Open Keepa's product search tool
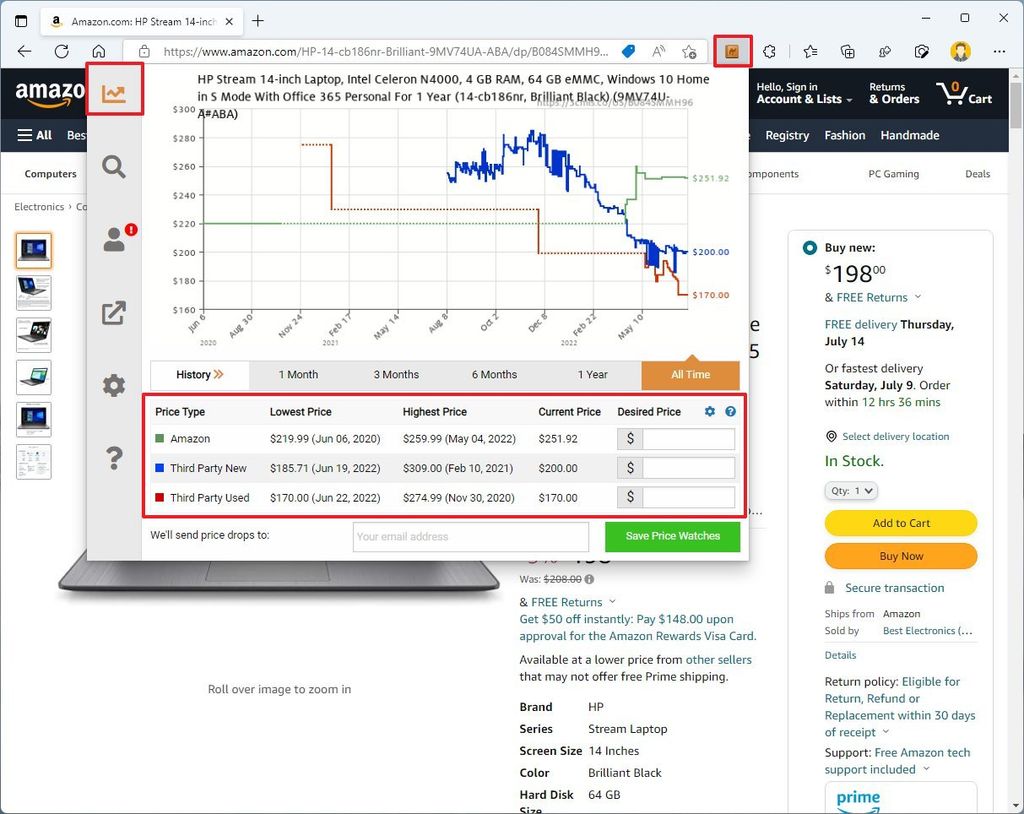 (114, 168)
